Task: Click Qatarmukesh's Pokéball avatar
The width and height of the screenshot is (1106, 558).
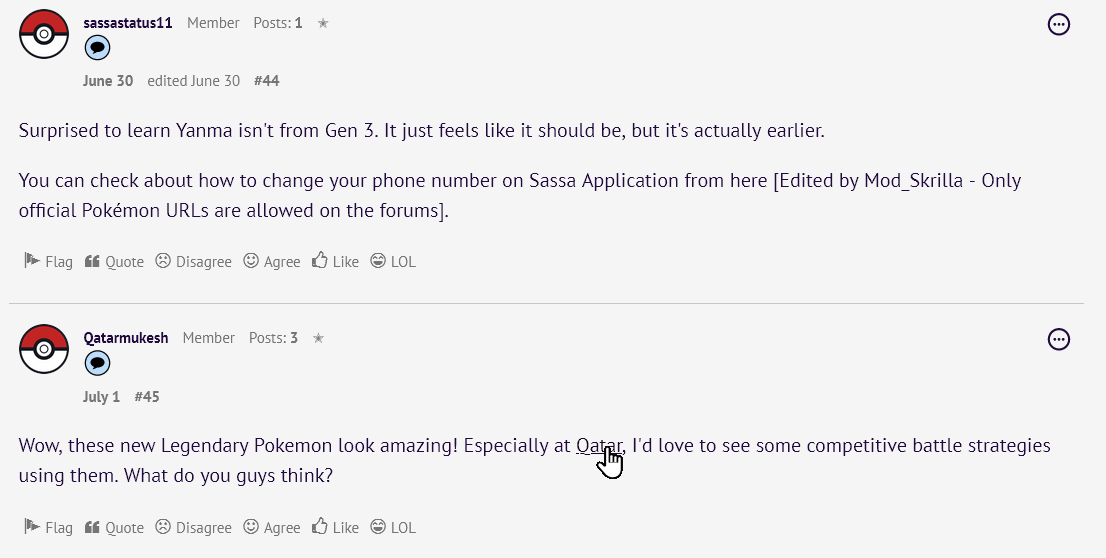Action: click(x=44, y=349)
